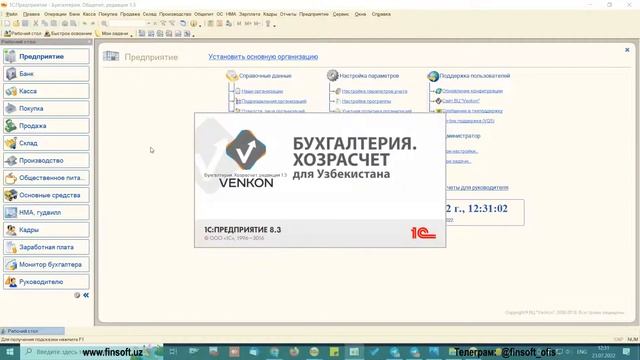Viewport: 640px width, 360px height.
Task: Open the Производство section in the sidebar
Action: [46, 160]
